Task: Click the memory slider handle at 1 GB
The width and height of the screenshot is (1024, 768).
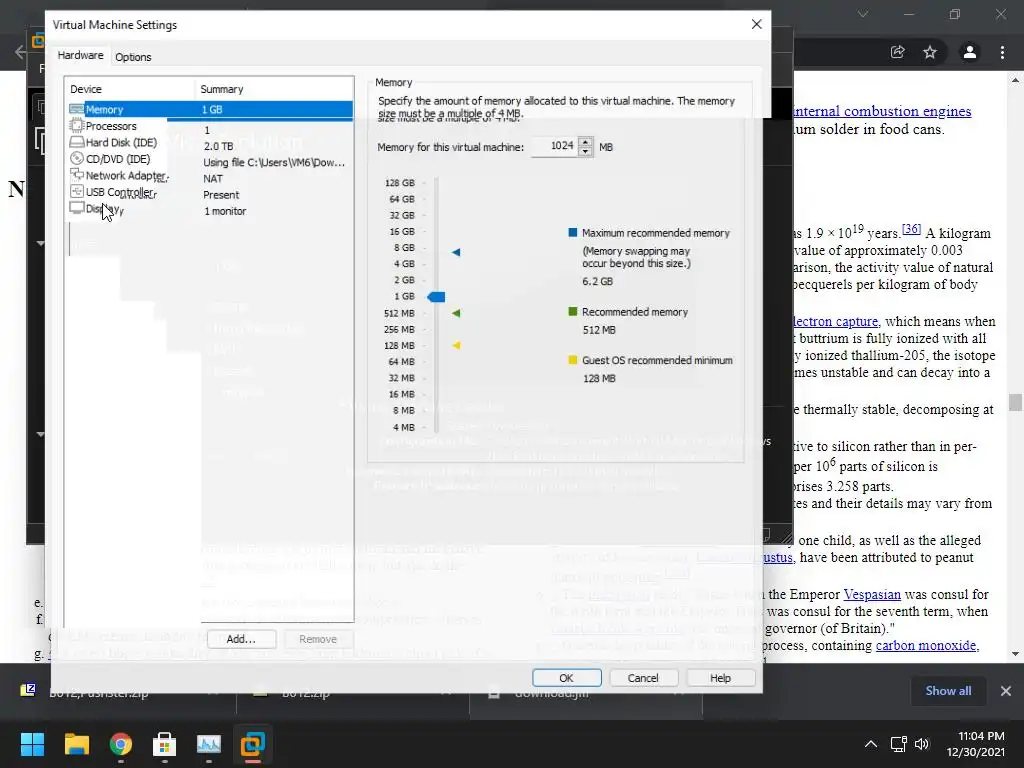Action: coord(436,296)
